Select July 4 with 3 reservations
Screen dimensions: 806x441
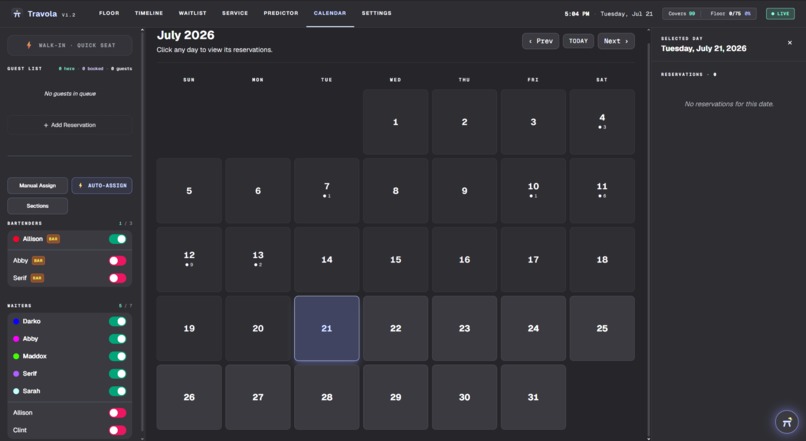click(602, 122)
